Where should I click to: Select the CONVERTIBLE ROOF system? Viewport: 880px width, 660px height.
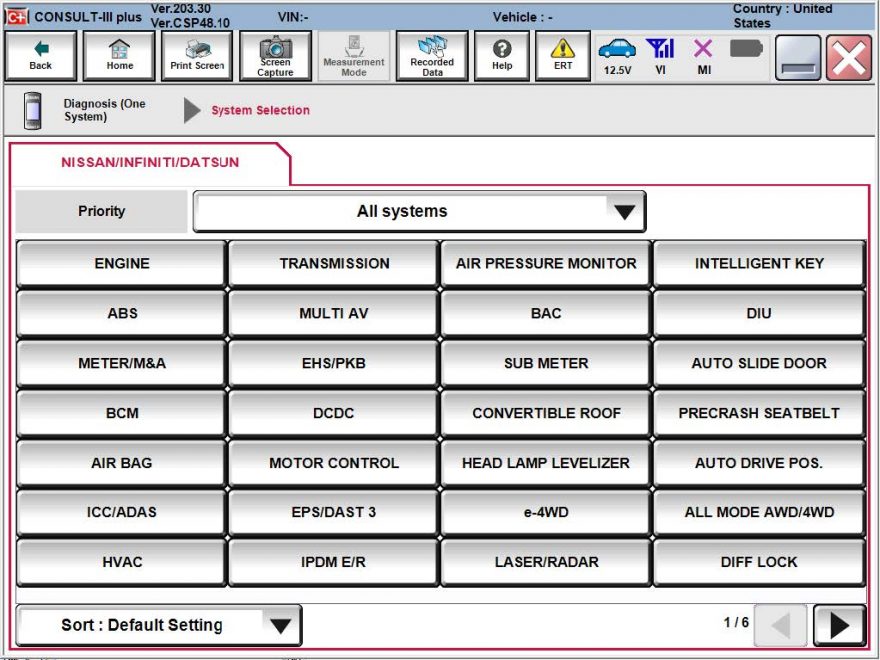point(546,412)
